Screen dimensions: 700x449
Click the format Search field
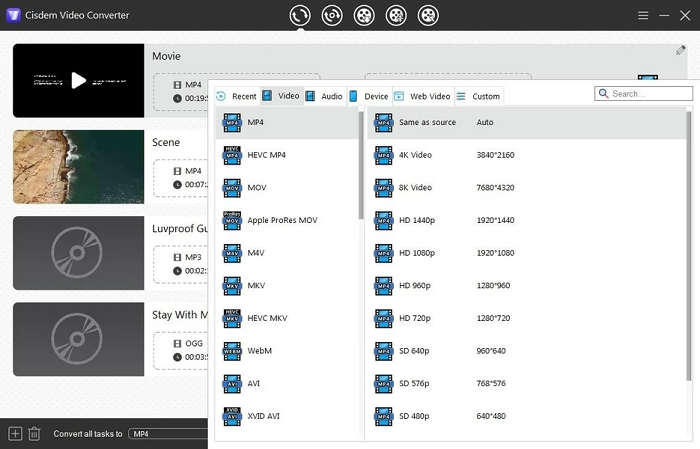(x=643, y=94)
